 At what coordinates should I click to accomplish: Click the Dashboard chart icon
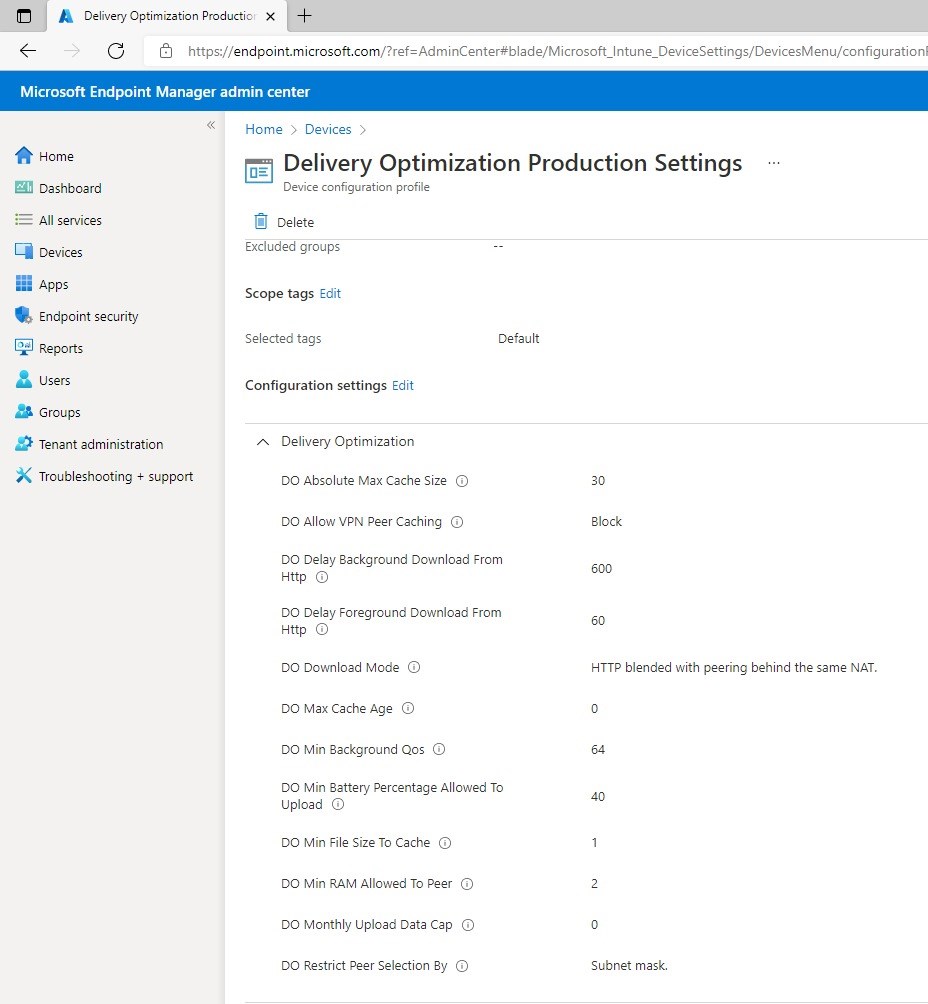point(24,188)
